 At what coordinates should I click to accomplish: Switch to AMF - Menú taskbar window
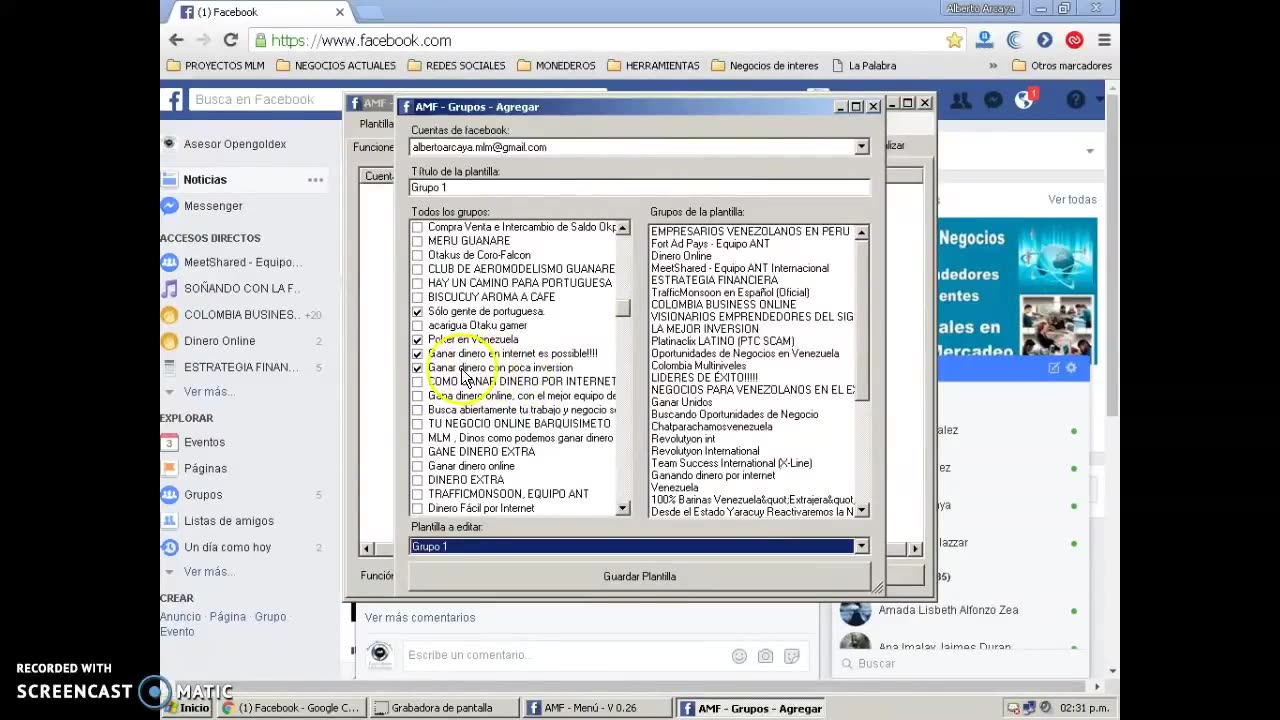(596, 708)
